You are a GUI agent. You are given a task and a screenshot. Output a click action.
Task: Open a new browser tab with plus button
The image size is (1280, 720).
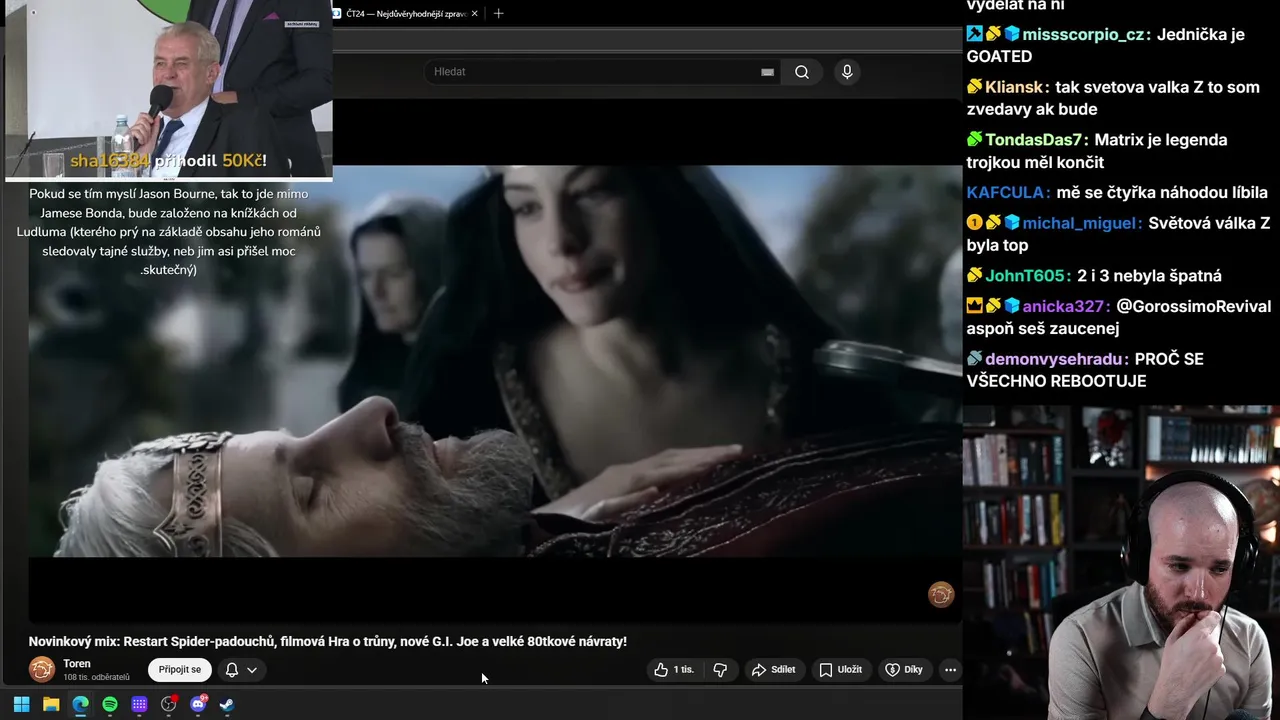click(x=499, y=14)
